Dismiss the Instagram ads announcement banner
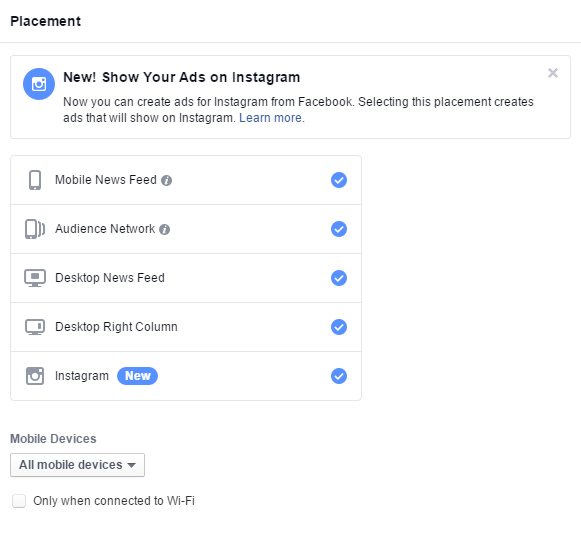 tap(553, 73)
